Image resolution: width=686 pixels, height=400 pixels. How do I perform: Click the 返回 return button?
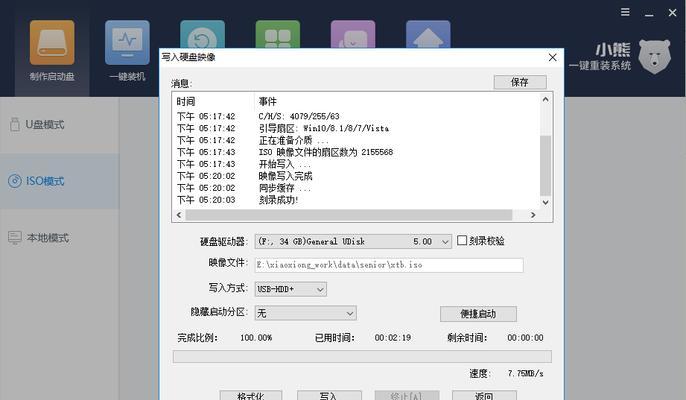(x=484, y=395)
